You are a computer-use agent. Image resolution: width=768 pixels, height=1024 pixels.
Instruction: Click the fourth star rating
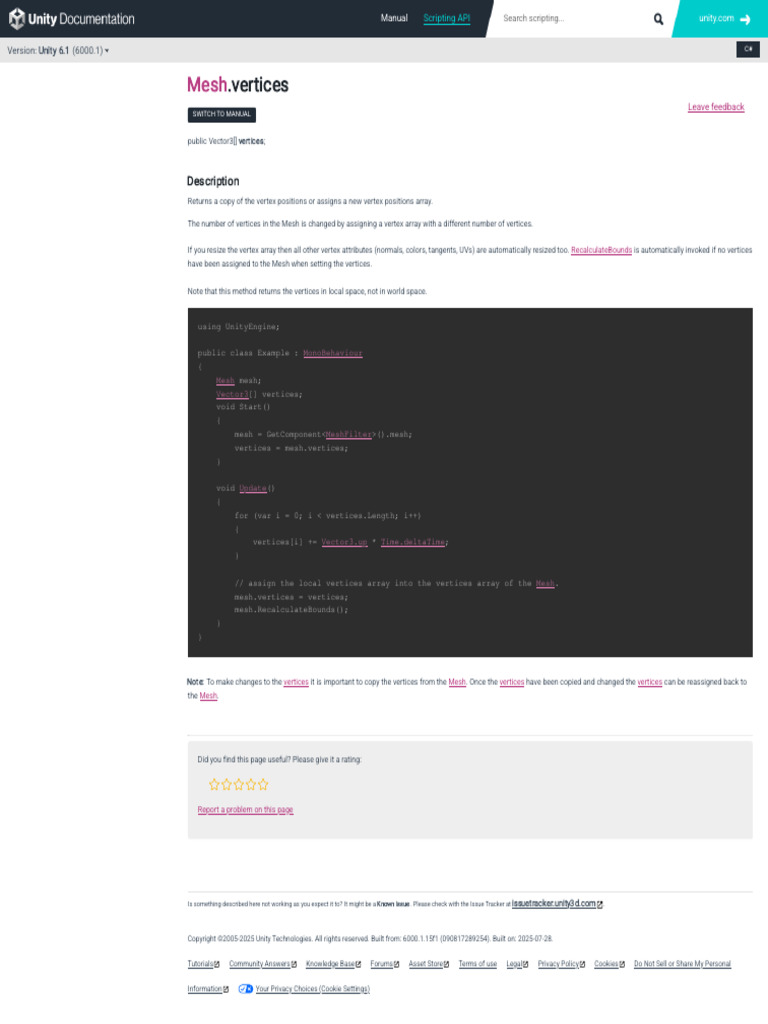click(251, 785)
